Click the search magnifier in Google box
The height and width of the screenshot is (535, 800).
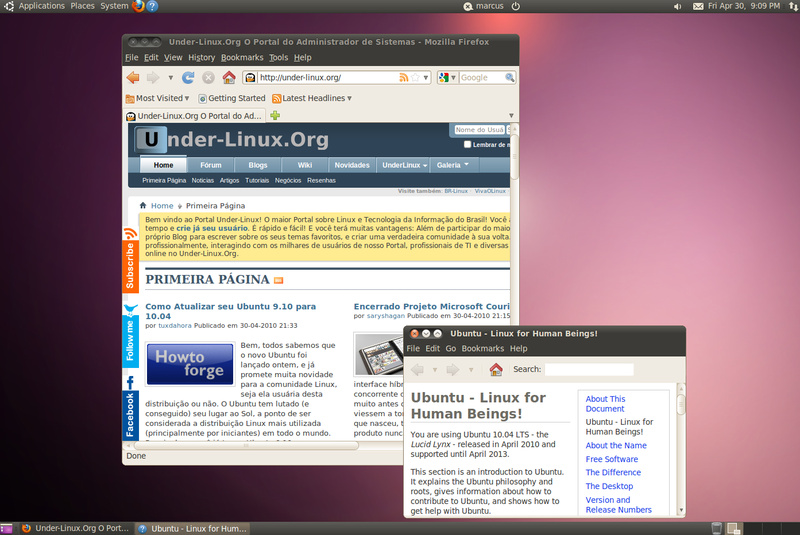point(509,78)
